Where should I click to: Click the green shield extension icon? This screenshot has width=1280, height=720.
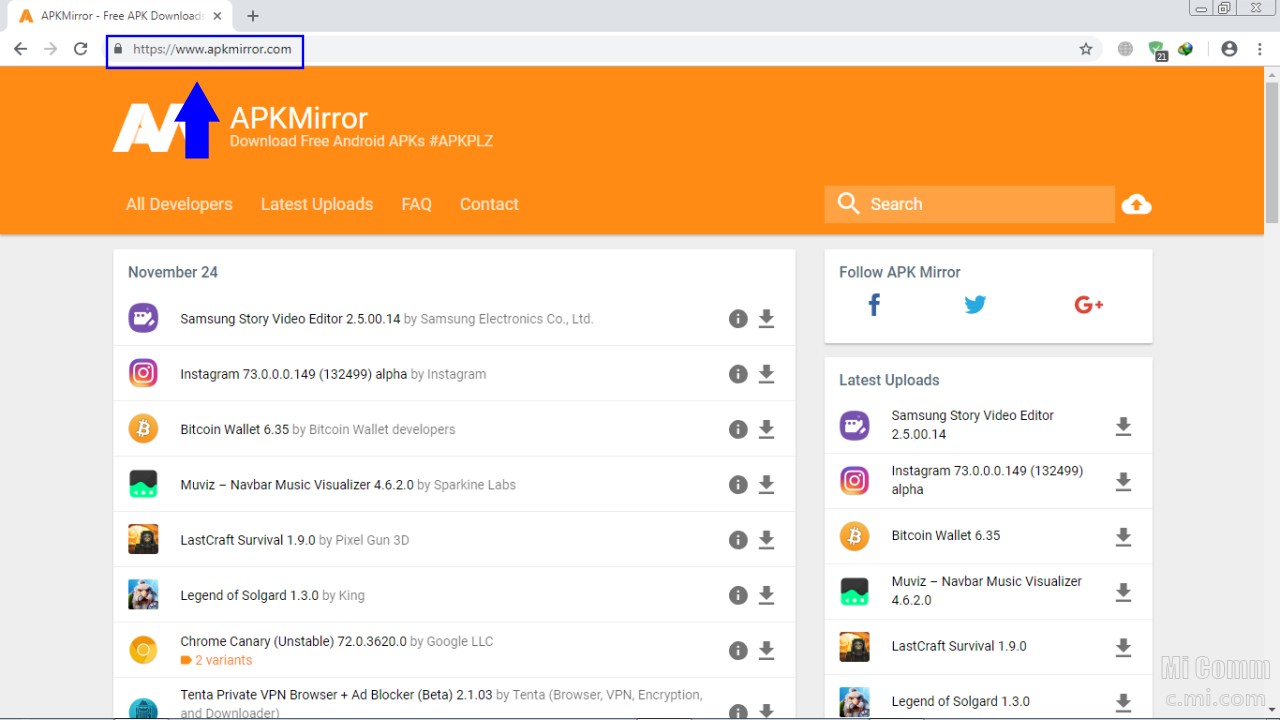point(1157,49)
